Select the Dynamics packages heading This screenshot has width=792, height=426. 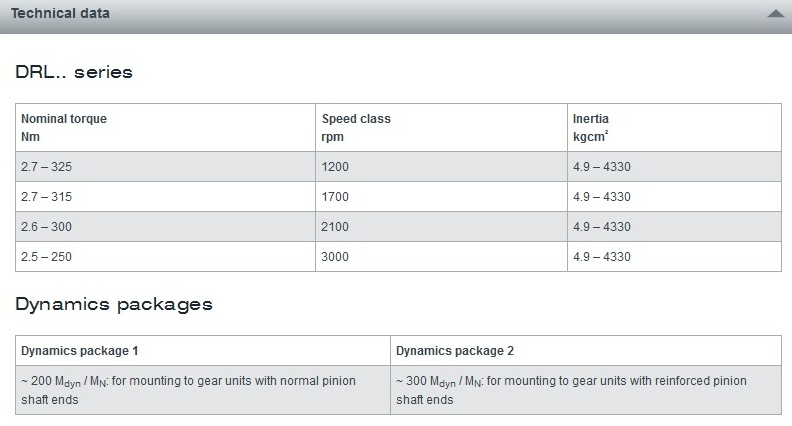coord(114,304)
